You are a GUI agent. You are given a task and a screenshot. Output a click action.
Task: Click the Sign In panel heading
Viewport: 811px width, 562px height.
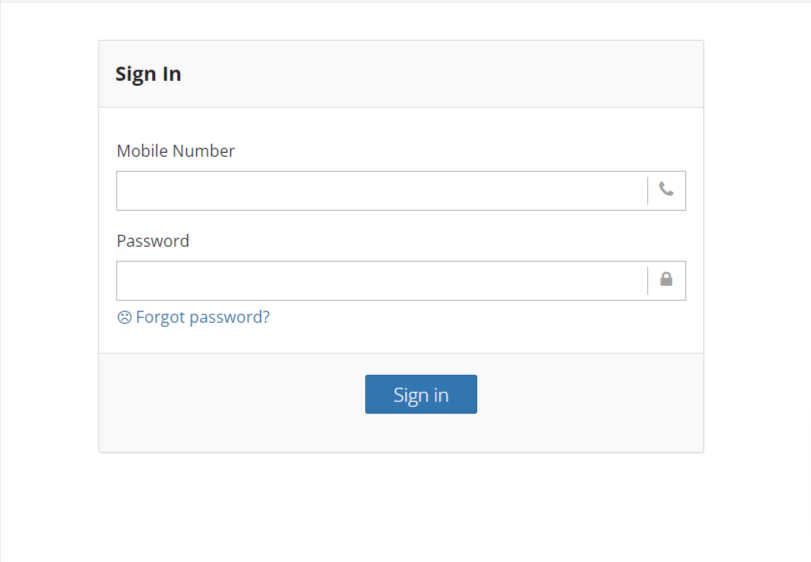pos(148,74)
